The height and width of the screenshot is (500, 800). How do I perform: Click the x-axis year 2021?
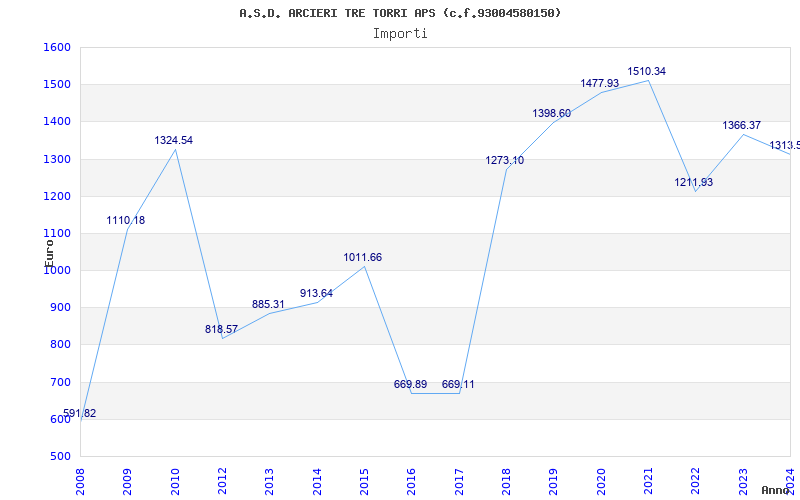pos(648,481)
